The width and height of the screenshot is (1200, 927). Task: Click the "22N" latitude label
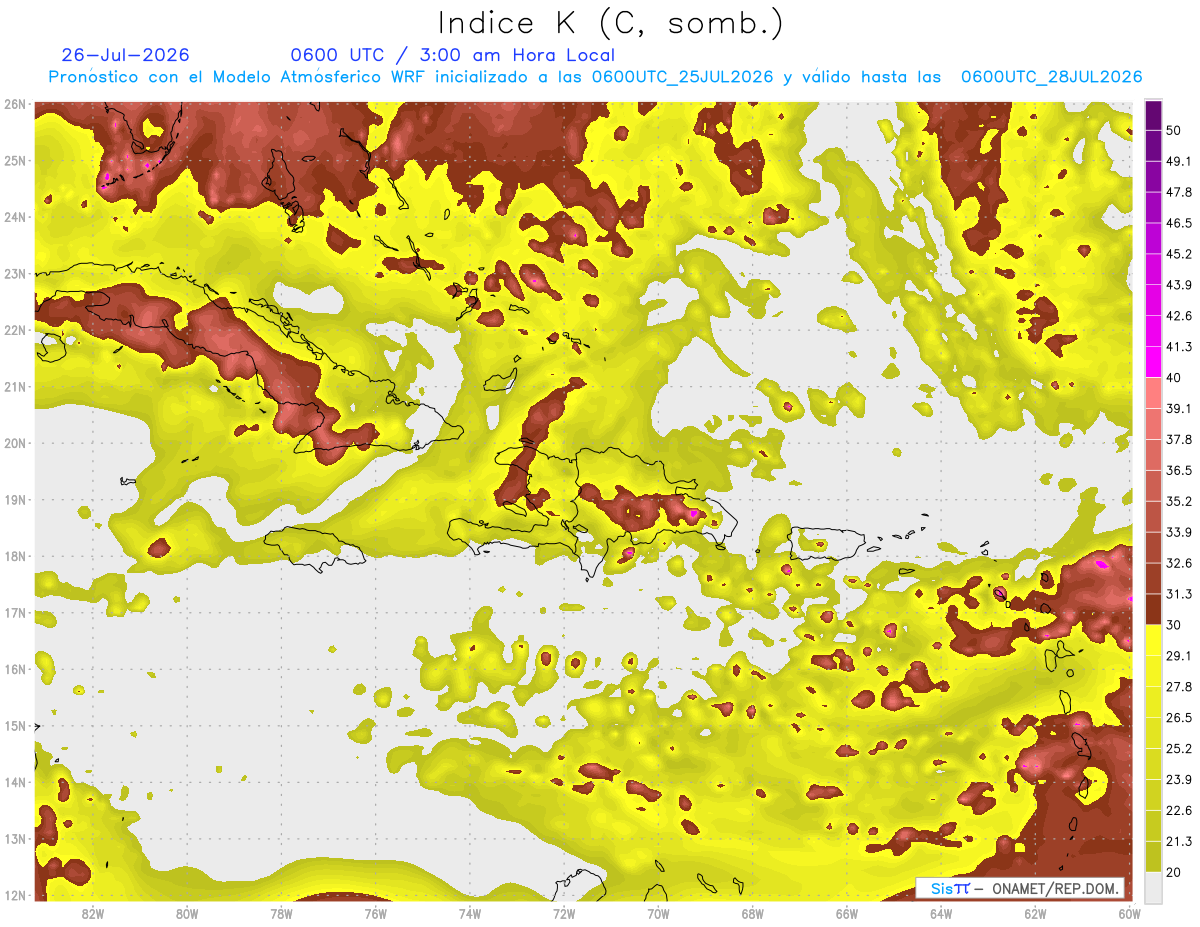(x=15, y=330)
